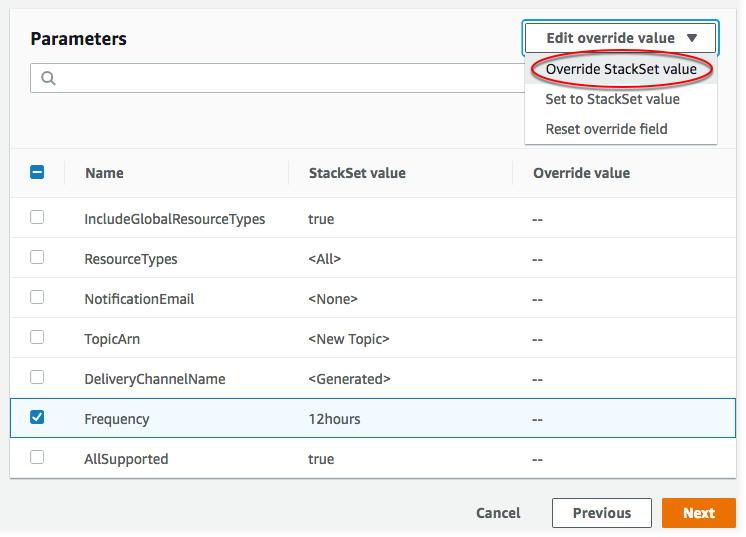Enable the NotificationEmail checkbox

coord(37,297)
